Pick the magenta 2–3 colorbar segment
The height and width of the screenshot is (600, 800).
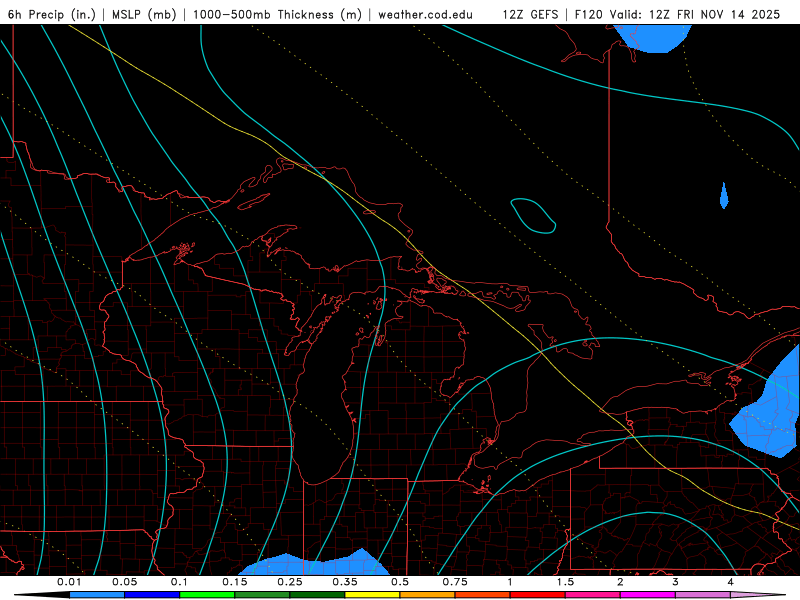pyautogui.click(x=648, y=595)
